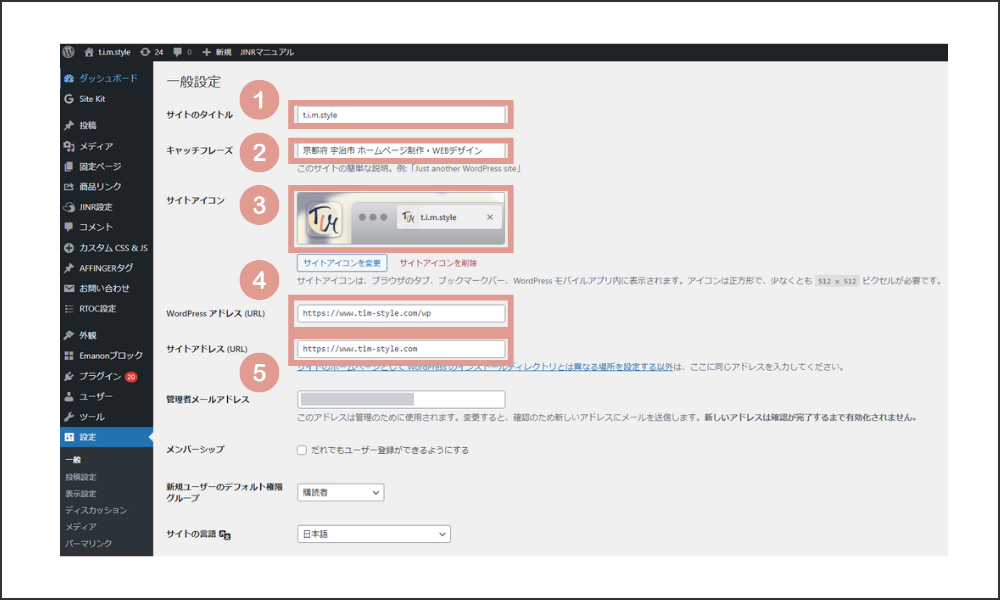Select 表示設定 submenu item
Viewport: 1000px width, 600px height.
[x=80, y=494]
